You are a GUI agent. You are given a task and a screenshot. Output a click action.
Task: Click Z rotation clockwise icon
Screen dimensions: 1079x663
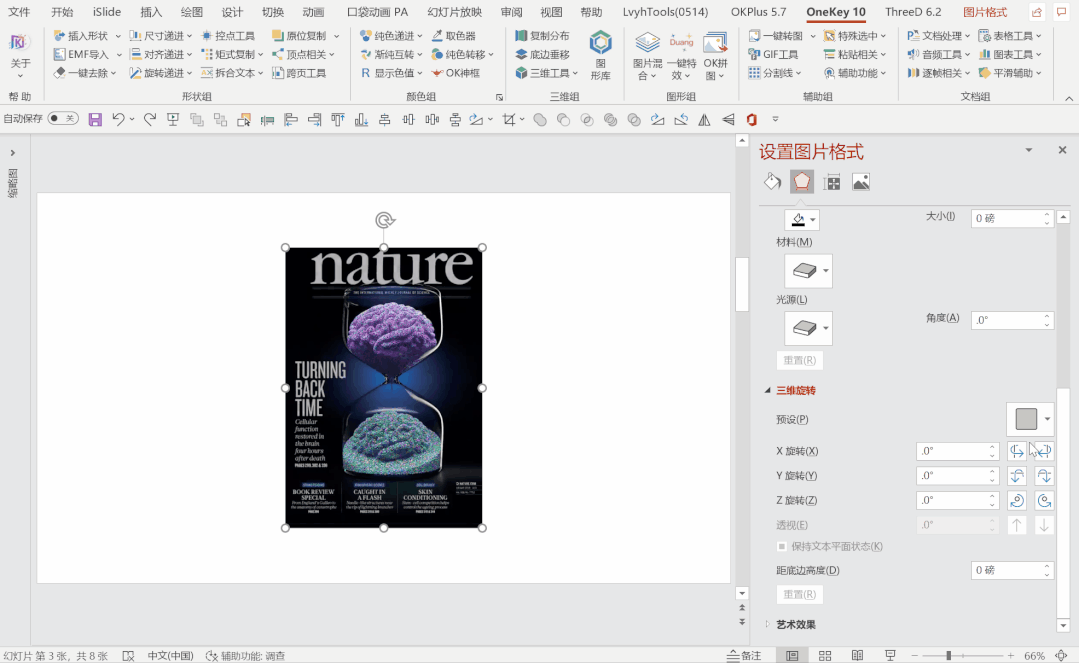click(x=1044, y=501)
